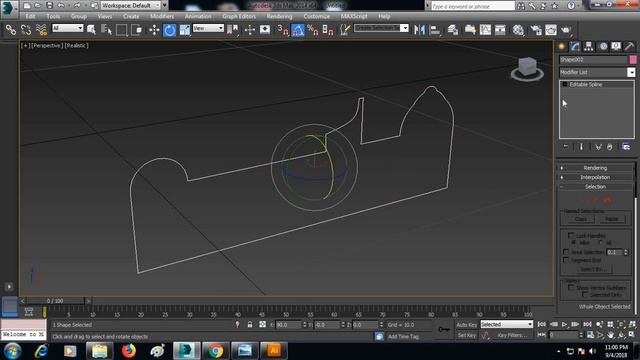Click Remove Modifier from stack icon
The width and height of the screenshot is (640, 360).
(x=609, y=147)
